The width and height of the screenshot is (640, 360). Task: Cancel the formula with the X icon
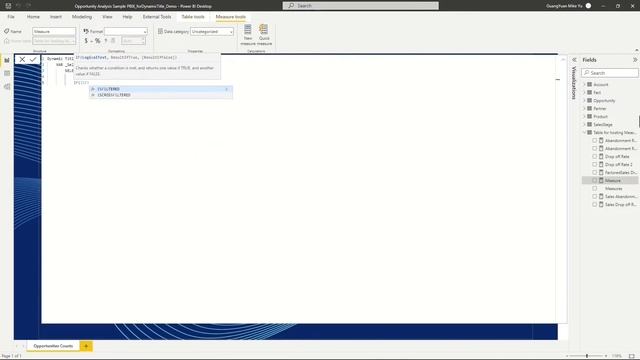22,60
